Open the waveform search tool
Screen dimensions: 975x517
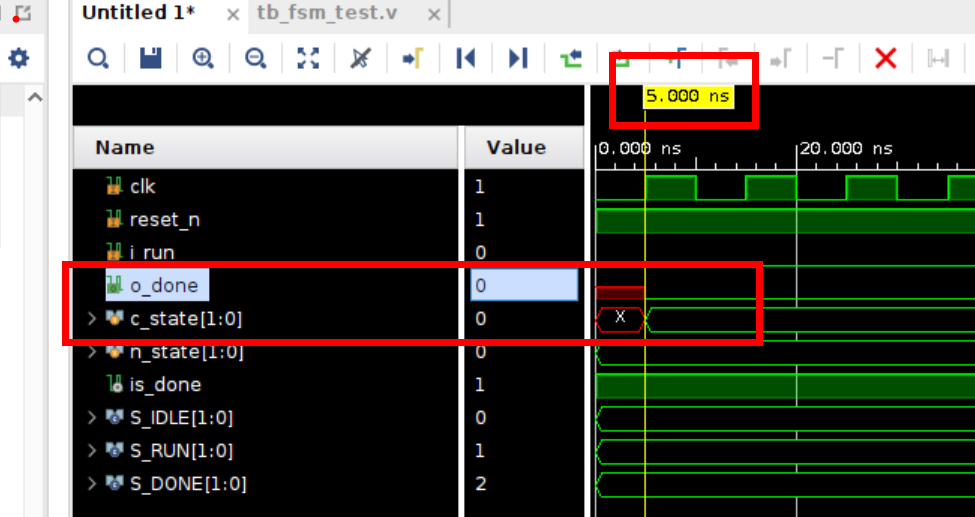(x=98, y=59)
